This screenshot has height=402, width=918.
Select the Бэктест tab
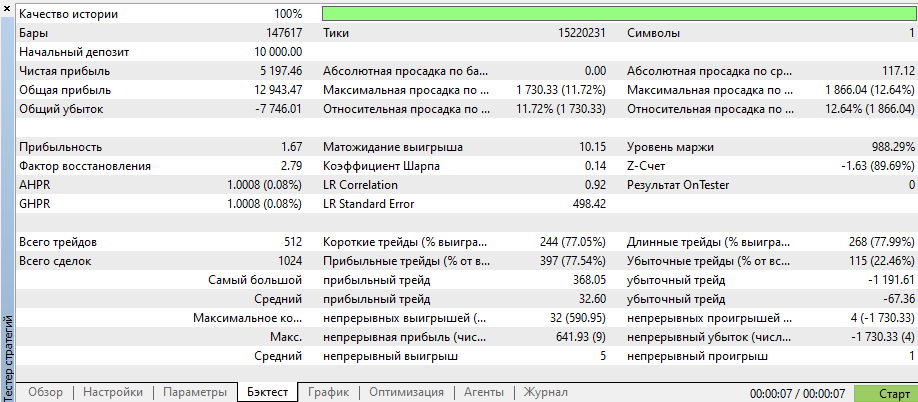click(268, 392)
